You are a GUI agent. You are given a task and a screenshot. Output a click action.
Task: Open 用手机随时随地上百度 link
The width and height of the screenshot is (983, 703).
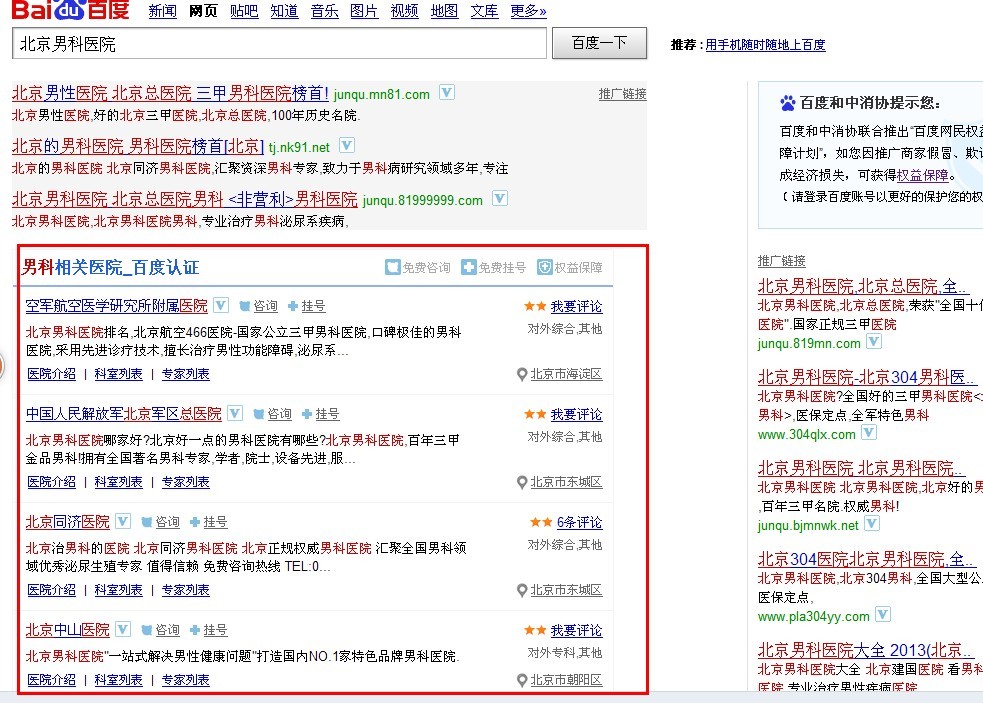[x=765, y=45]
